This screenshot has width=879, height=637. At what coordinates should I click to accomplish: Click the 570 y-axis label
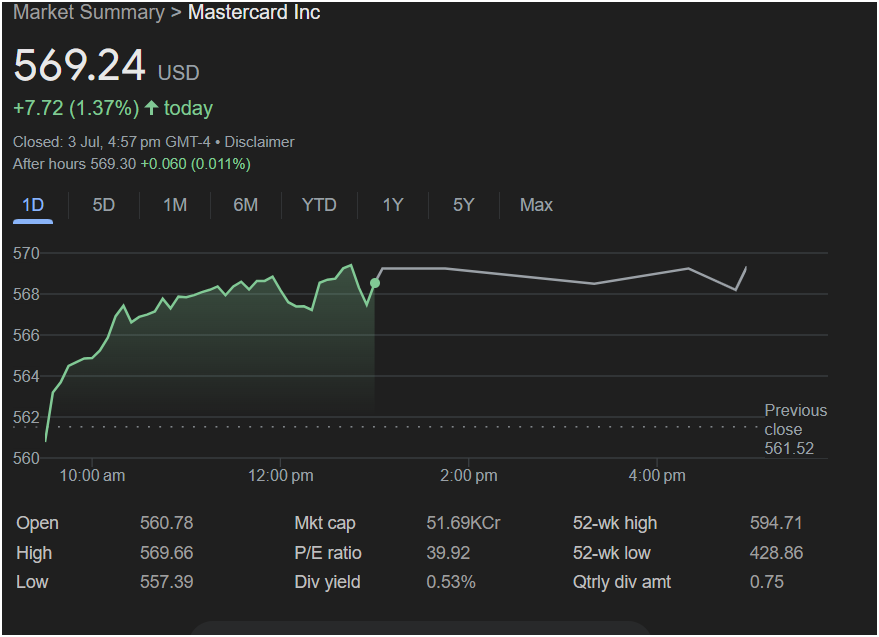coord(26,253)
